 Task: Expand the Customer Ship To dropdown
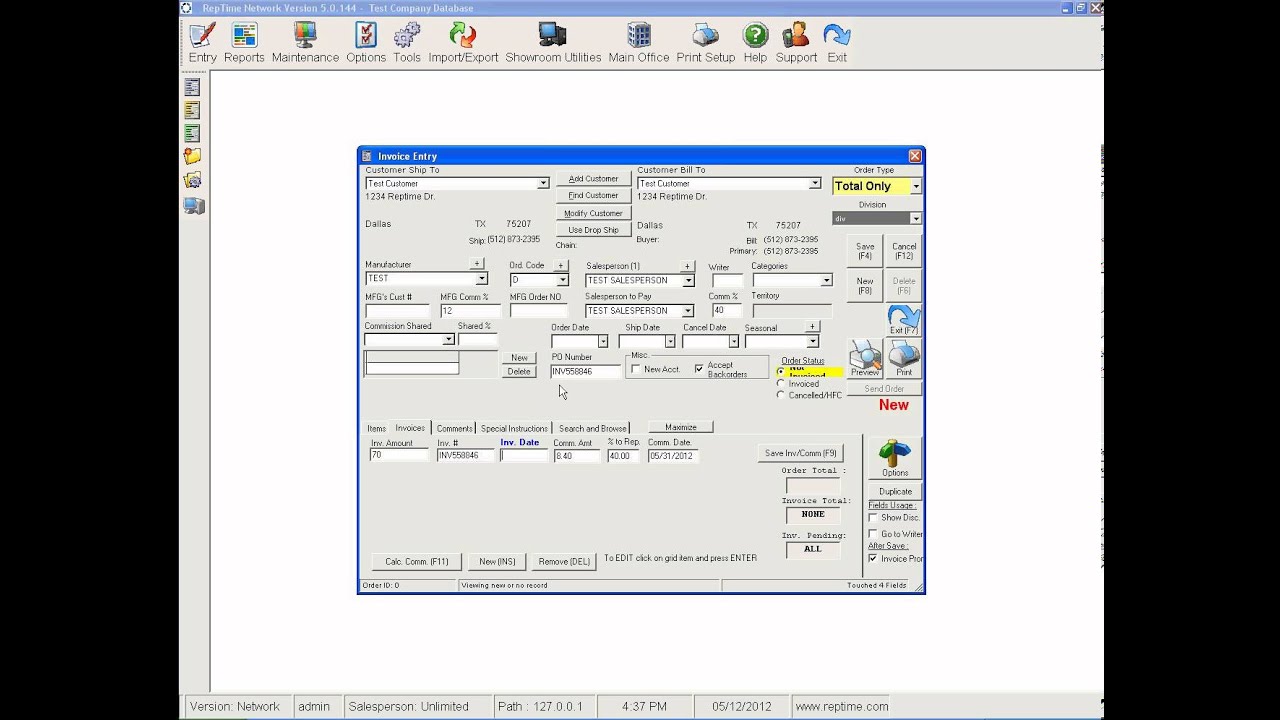[543, 184]
